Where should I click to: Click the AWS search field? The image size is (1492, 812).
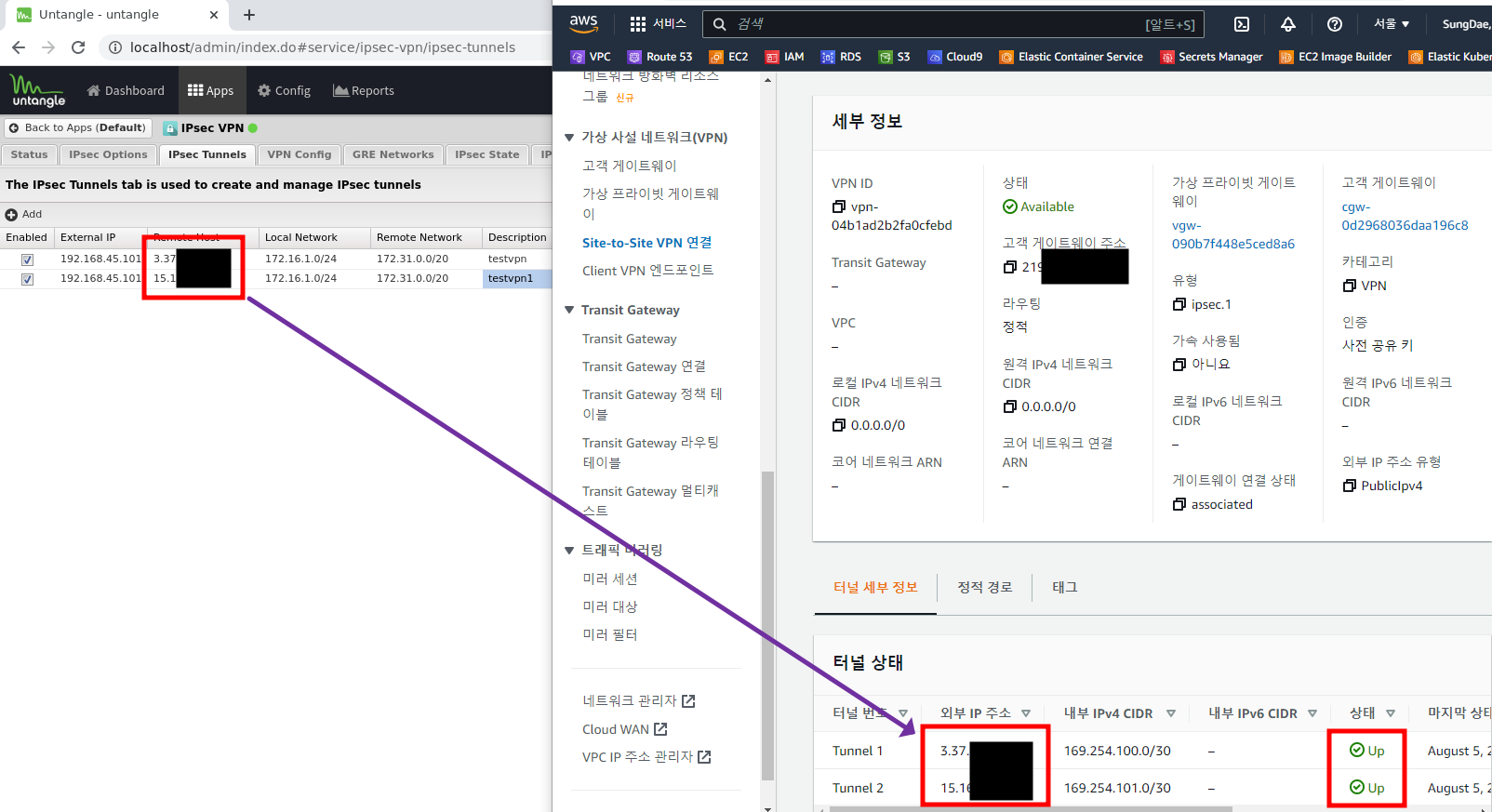point(953,24)
